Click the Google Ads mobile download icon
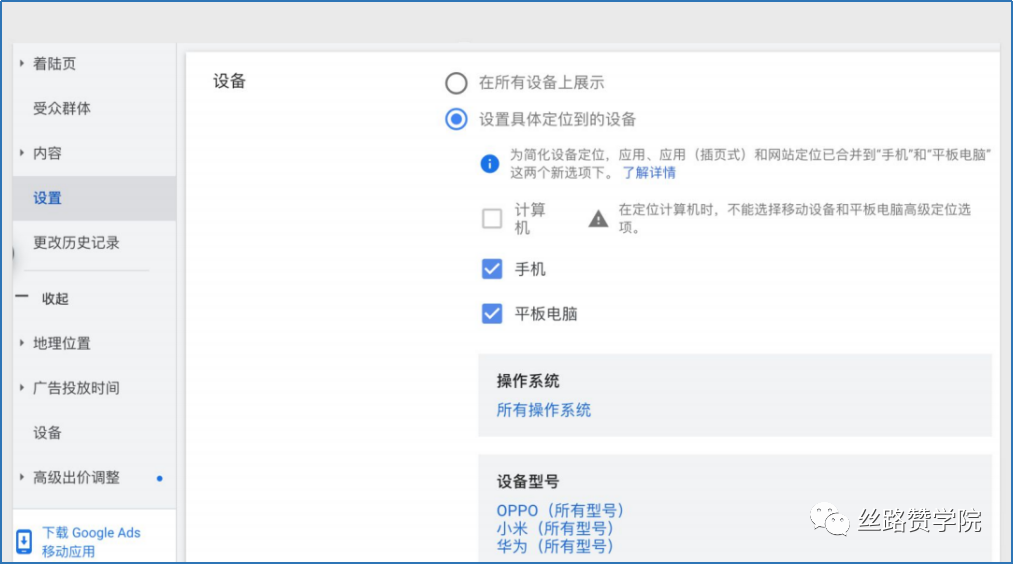 tap(24, 541)
